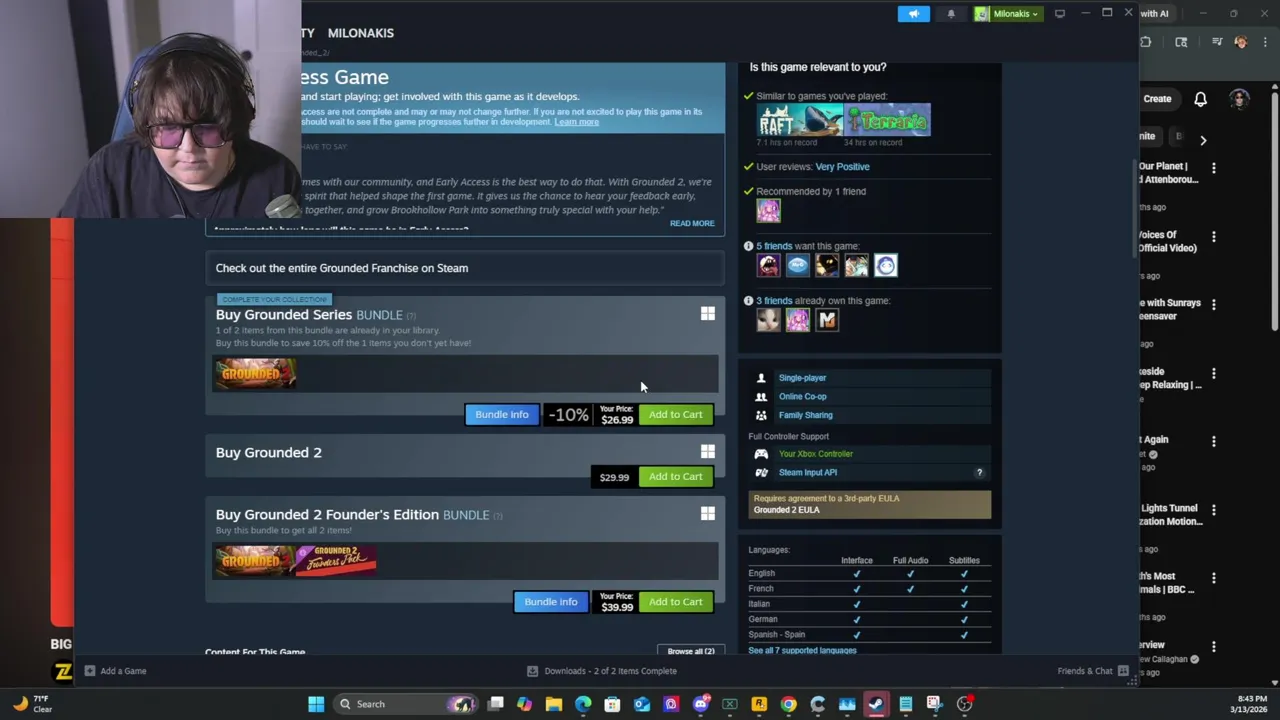Click Your Xbox Controller support link
The height and width of the screenshot is (720, 1280).
816,454
